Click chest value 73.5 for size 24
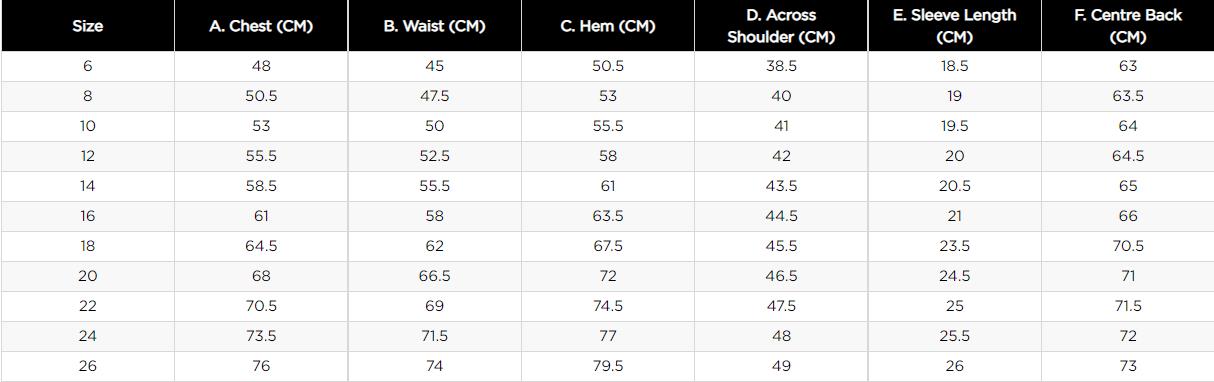This screenshot has width=1214, height=382. click(261, 336)
